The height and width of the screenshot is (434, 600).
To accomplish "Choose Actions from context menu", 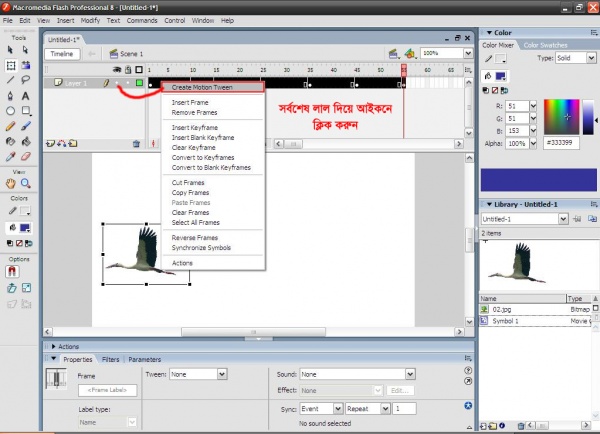I will [x=213, y=263].
